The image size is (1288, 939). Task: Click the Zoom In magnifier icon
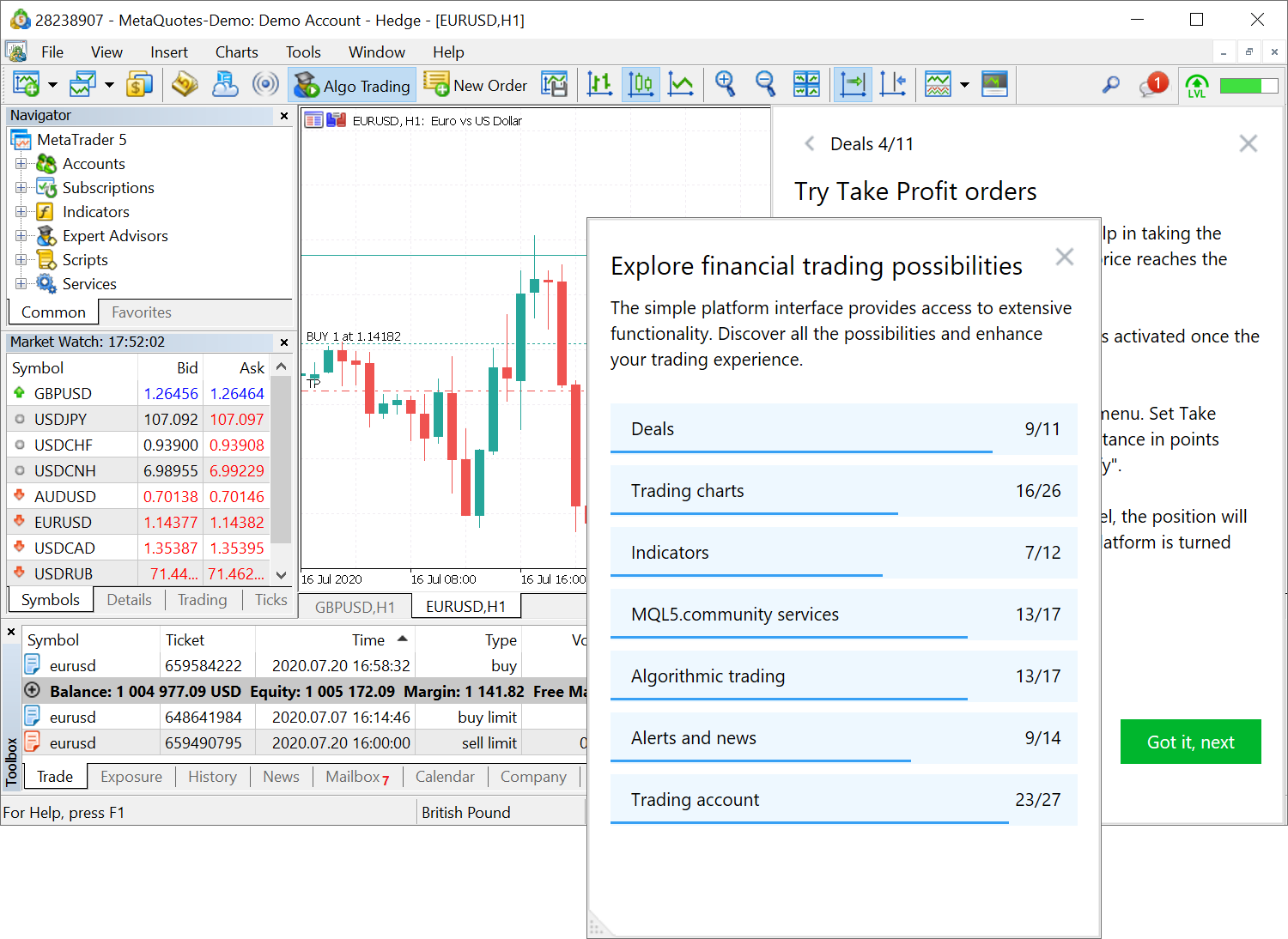coord(726,84)
